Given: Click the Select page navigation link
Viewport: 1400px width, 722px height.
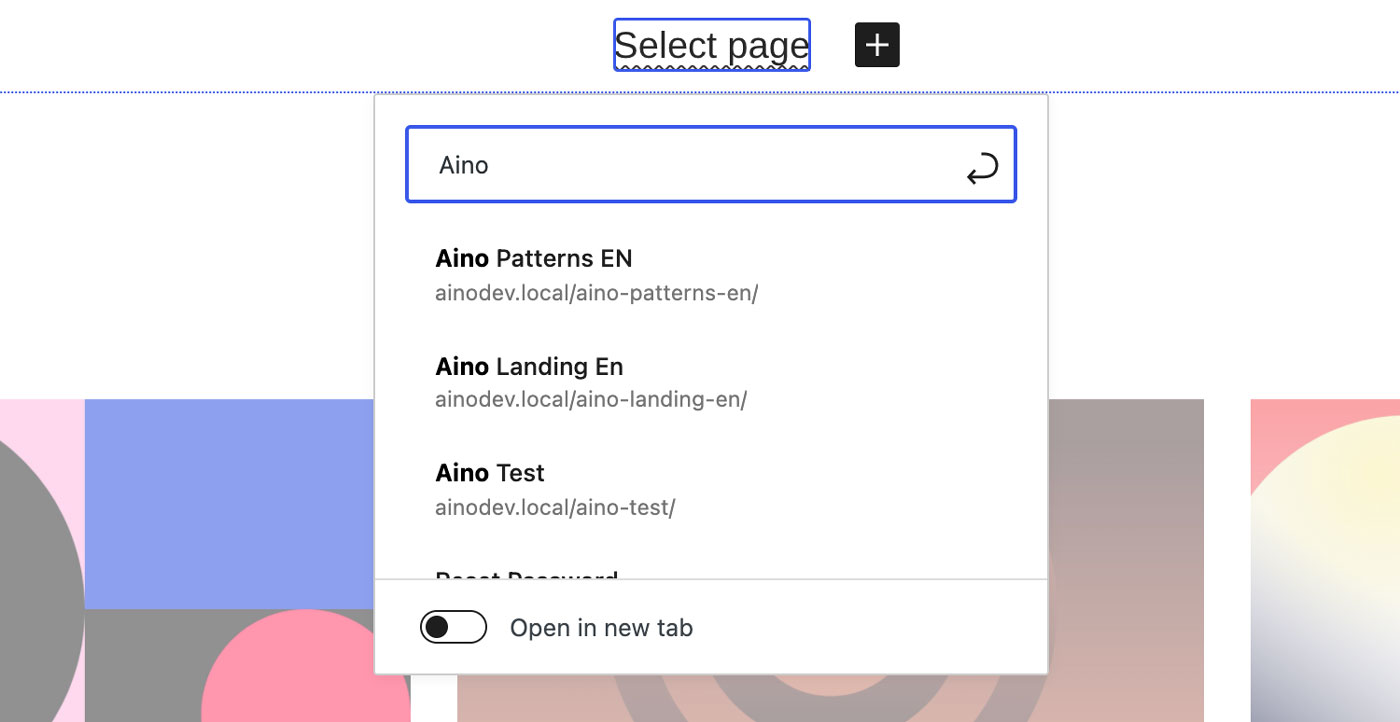Looking at the screenshot, I should click(x=712, y=45).
